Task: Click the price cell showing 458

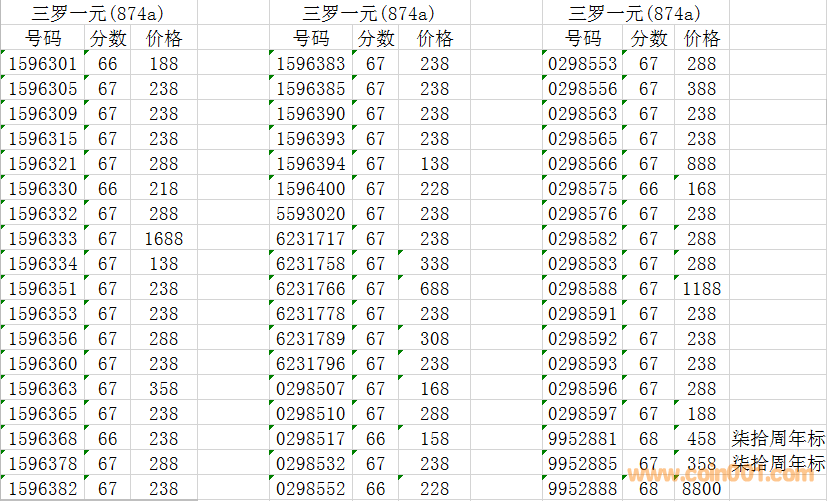Action: pyautogui.click(x=701, y=439)
